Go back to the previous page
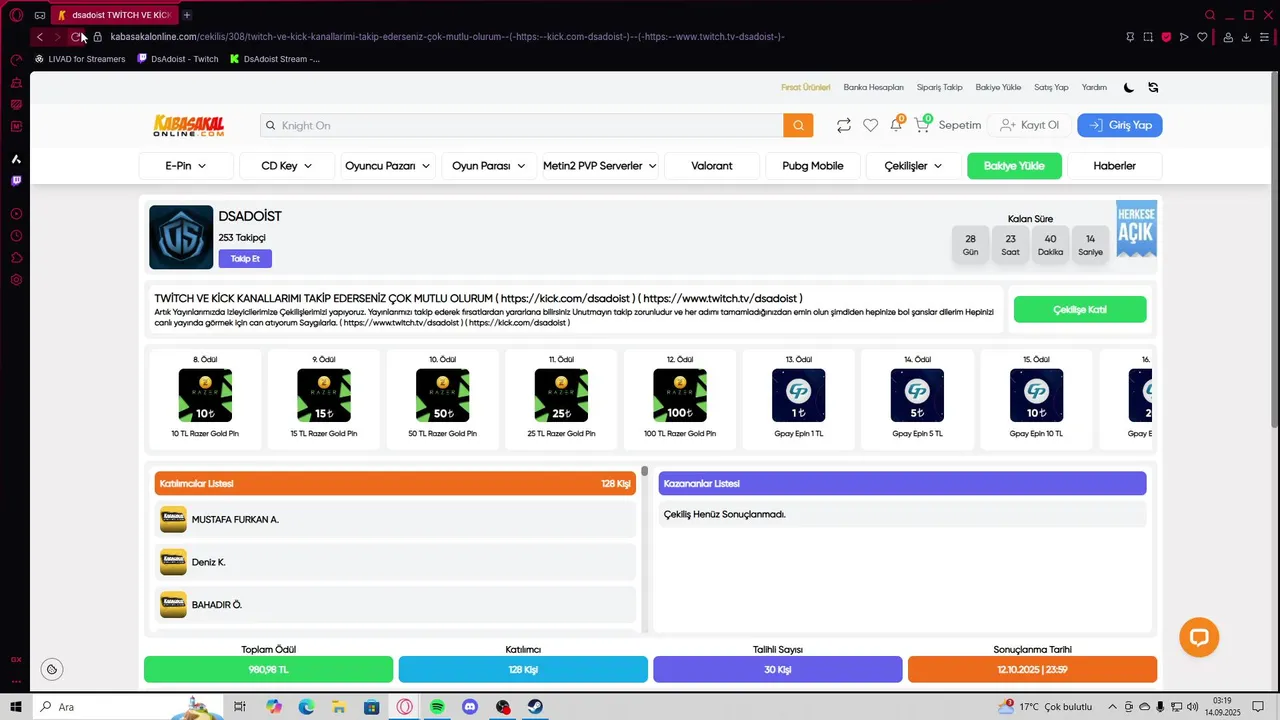This screenshot has height=720, width=1280. coord(40,37)
